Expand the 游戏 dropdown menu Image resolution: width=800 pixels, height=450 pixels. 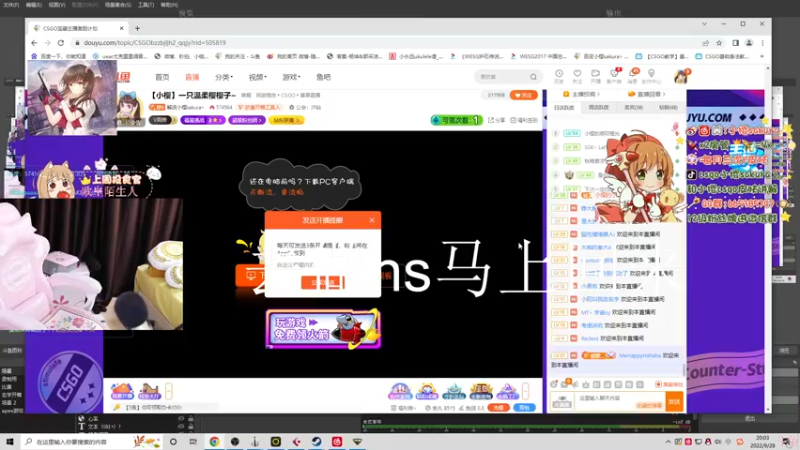point(291,77)
